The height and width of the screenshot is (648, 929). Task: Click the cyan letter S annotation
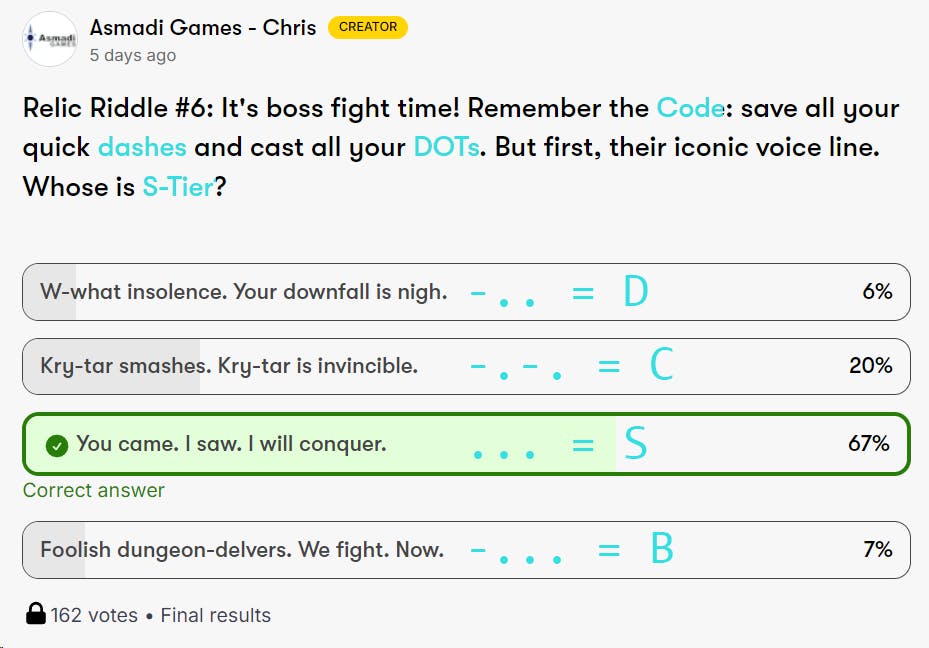coord(635,444)
